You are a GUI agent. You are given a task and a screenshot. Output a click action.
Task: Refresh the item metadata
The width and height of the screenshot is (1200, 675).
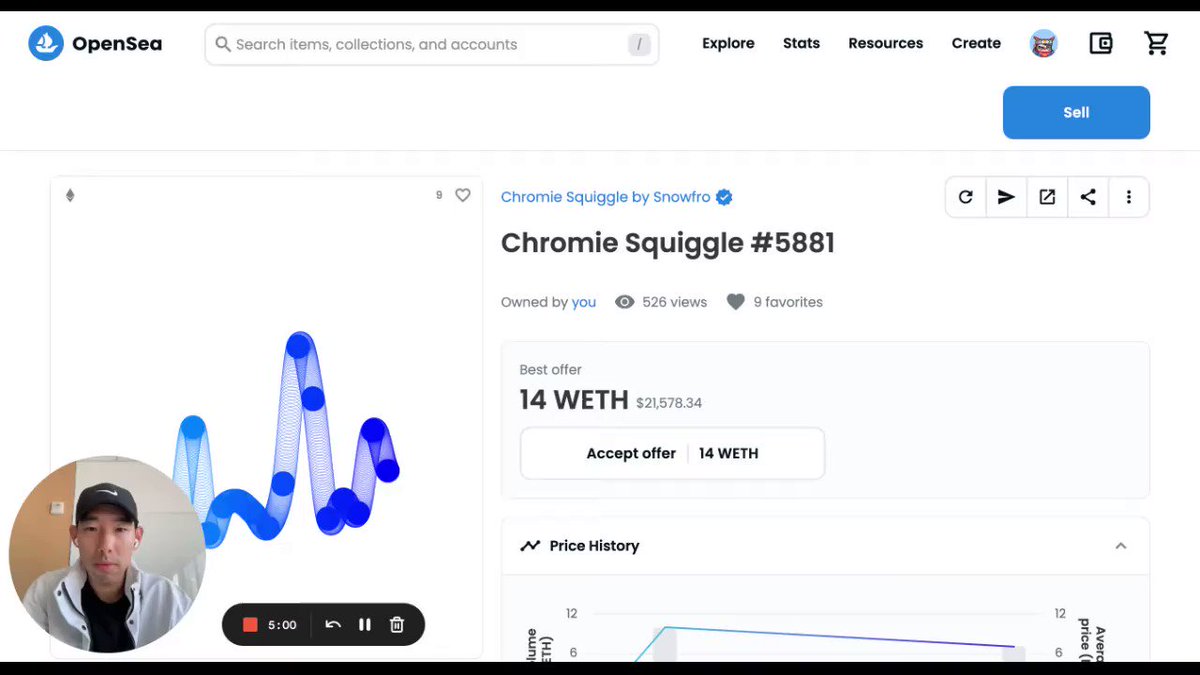(965, 197)
